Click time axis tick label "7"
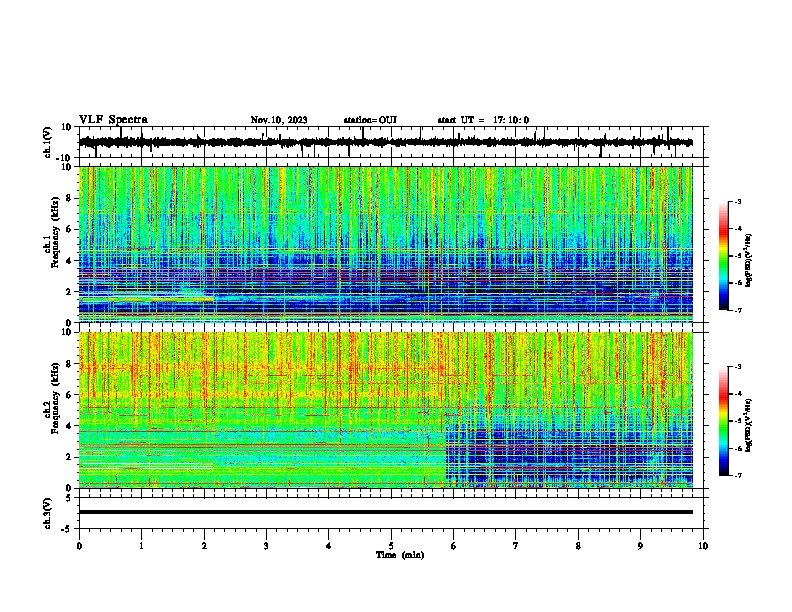The width and height of the screenshot is (792, 612). click(x=516, y=546)
